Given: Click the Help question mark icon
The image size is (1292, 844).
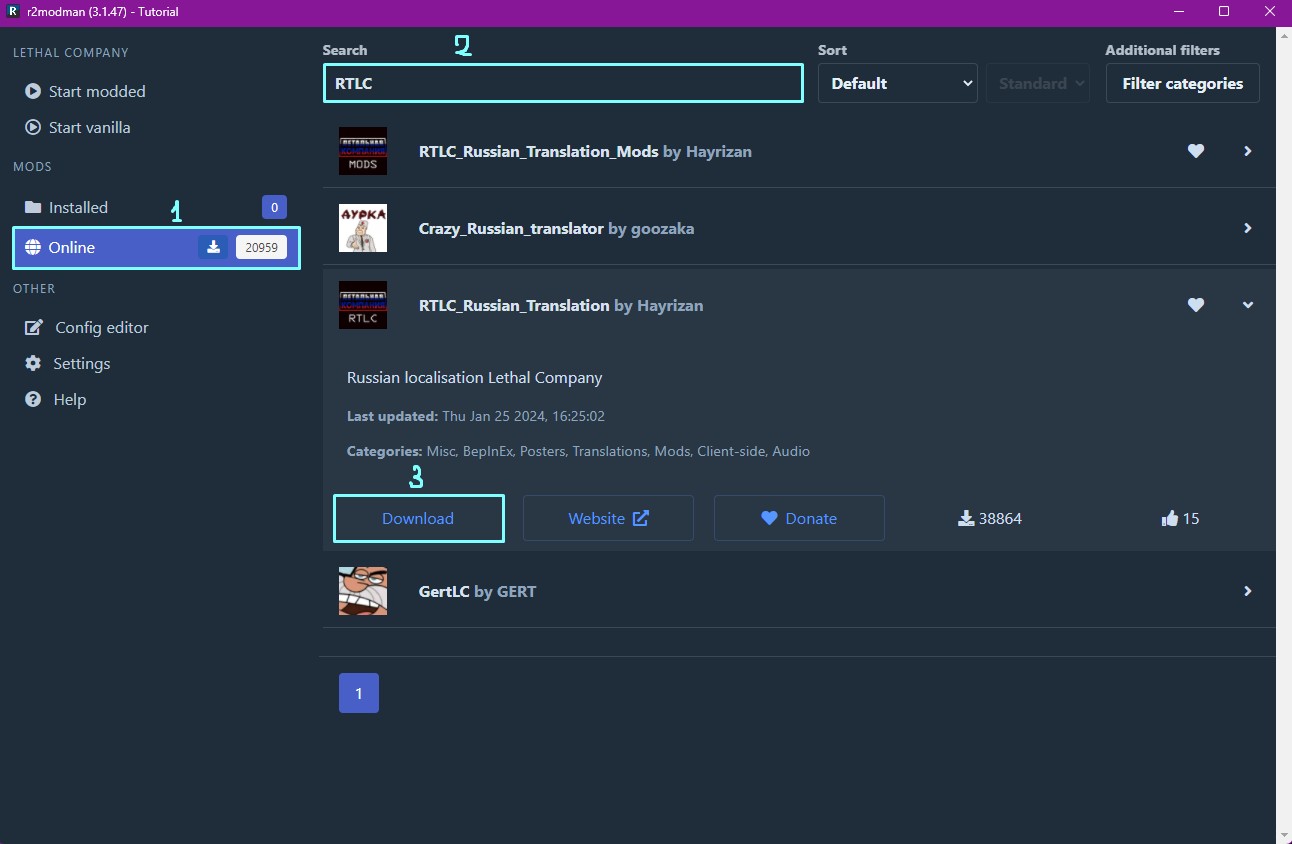Looking at the screenshot, I should click(x=33, y=399).
